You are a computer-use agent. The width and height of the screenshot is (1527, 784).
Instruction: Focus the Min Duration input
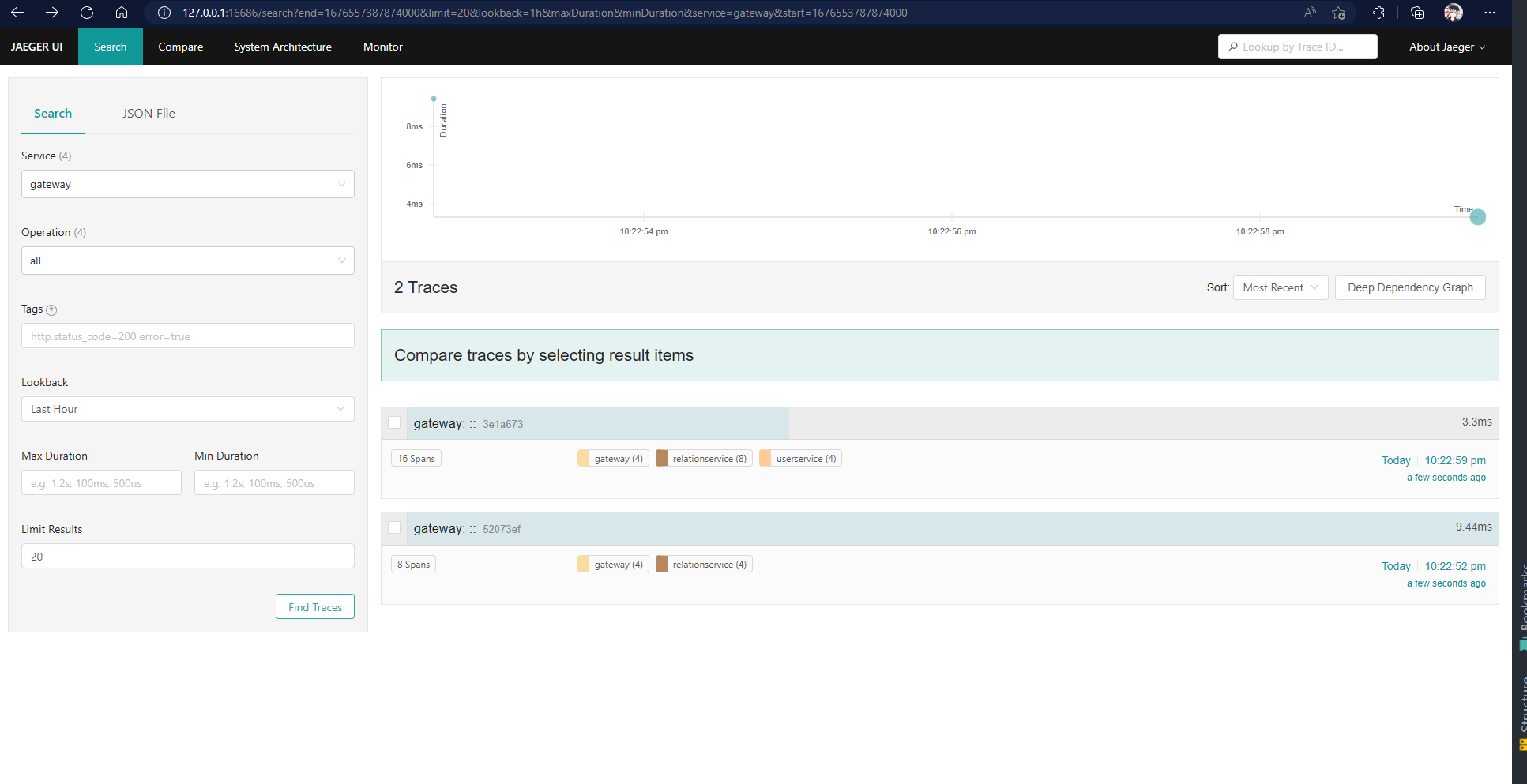click(x=274, y=482)
